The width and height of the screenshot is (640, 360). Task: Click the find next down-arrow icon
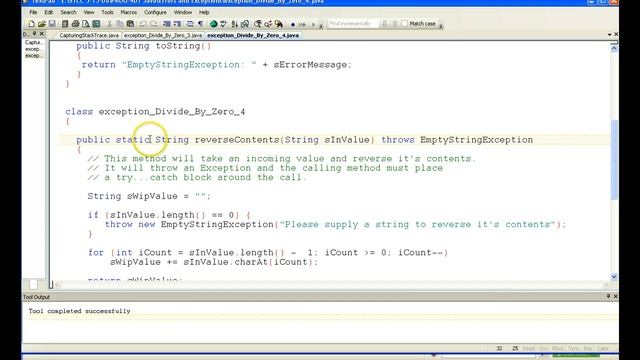384,24
